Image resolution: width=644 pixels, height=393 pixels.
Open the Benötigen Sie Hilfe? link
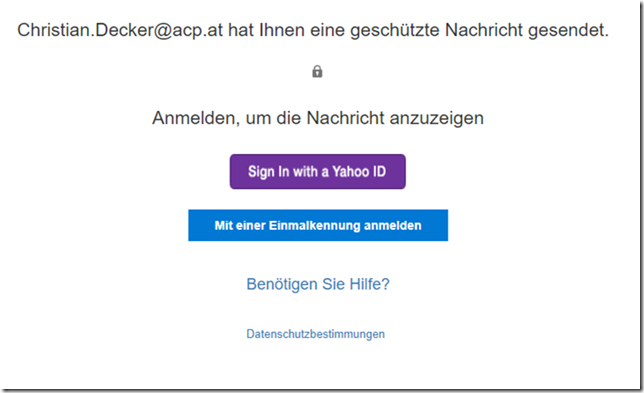pyautogui.click(x=318, y=284)
